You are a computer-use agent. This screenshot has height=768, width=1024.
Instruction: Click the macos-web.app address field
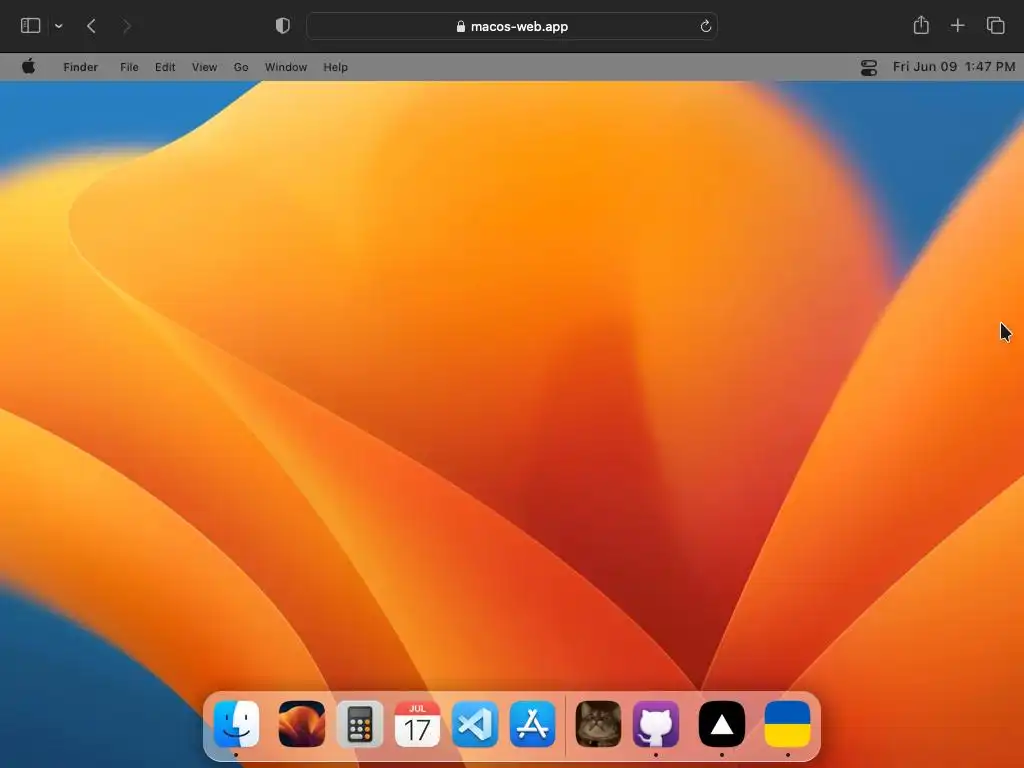[512, 26]
